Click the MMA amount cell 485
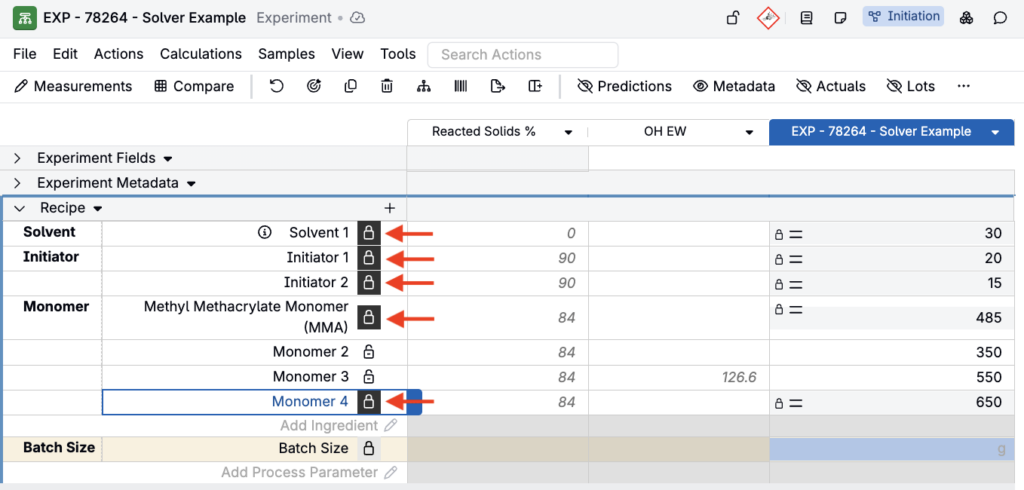Image resolution: width=1024 pixels, height=490 pixels. [892, 318]
